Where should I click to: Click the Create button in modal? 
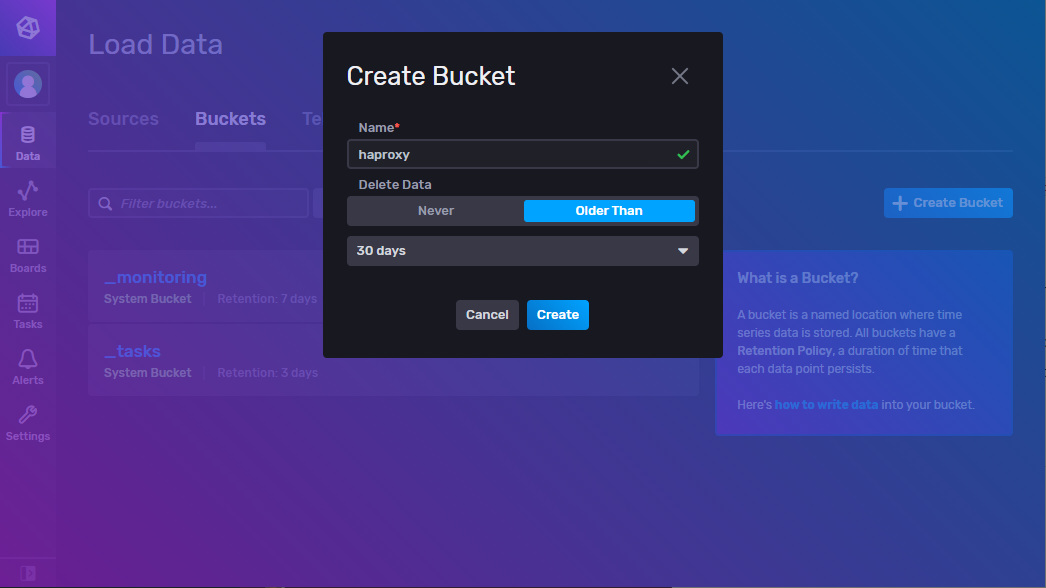(557, 314)
